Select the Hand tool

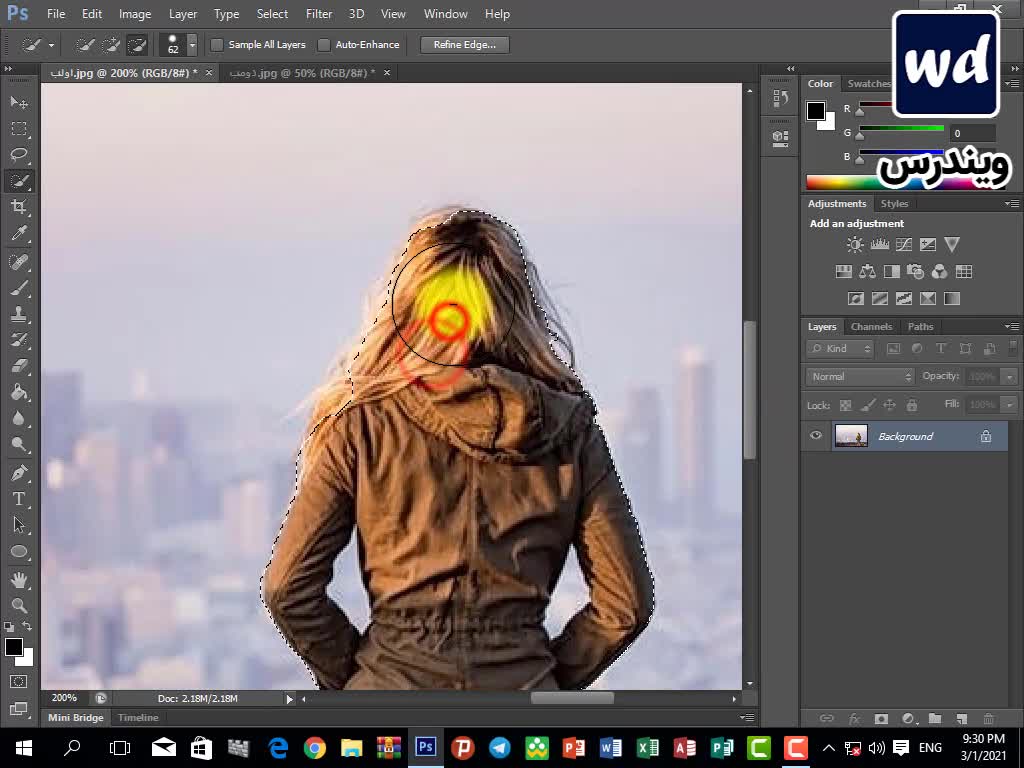pyautogui.click(x=19, y=579)
